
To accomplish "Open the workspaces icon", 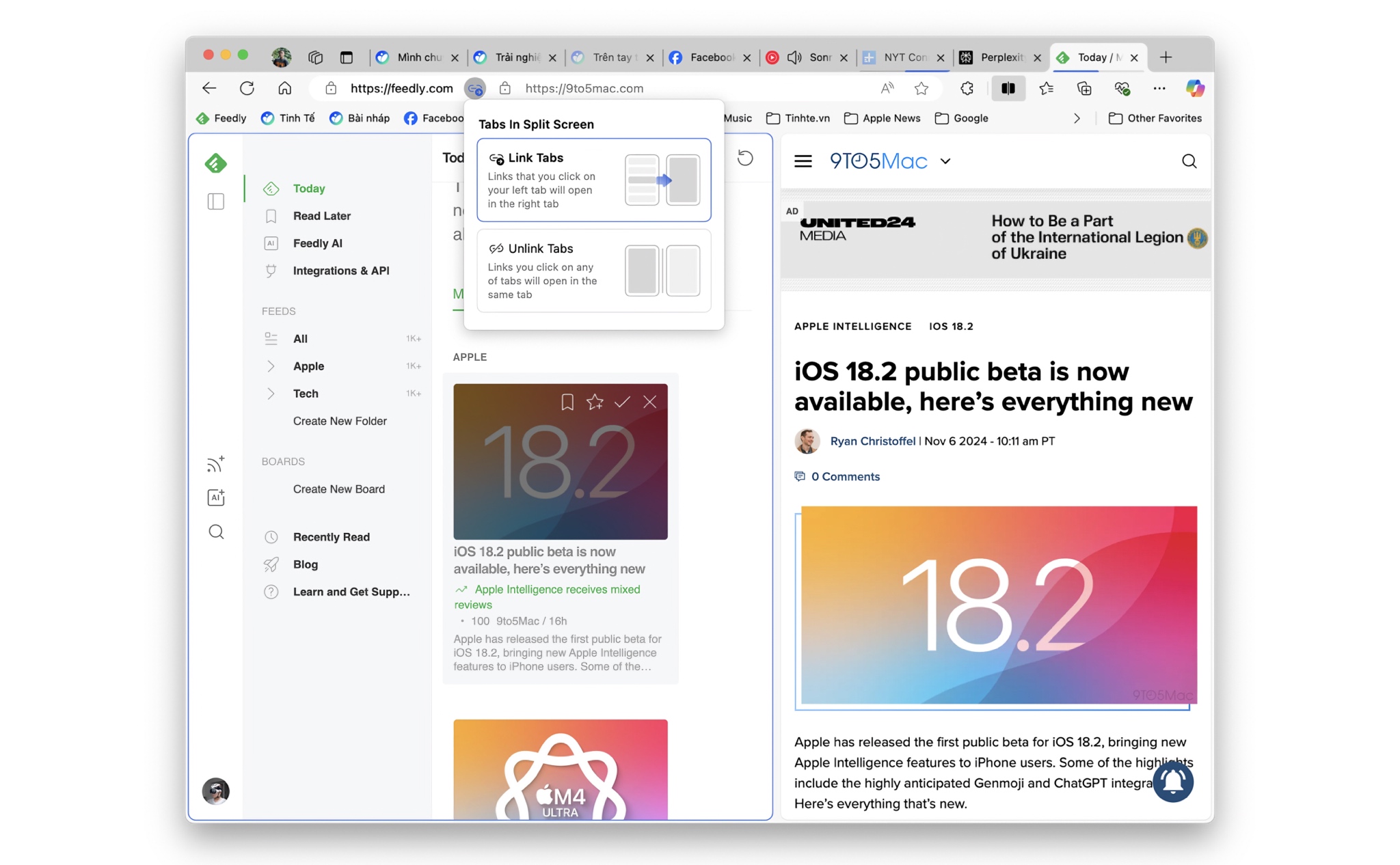I will pos(315,57).
